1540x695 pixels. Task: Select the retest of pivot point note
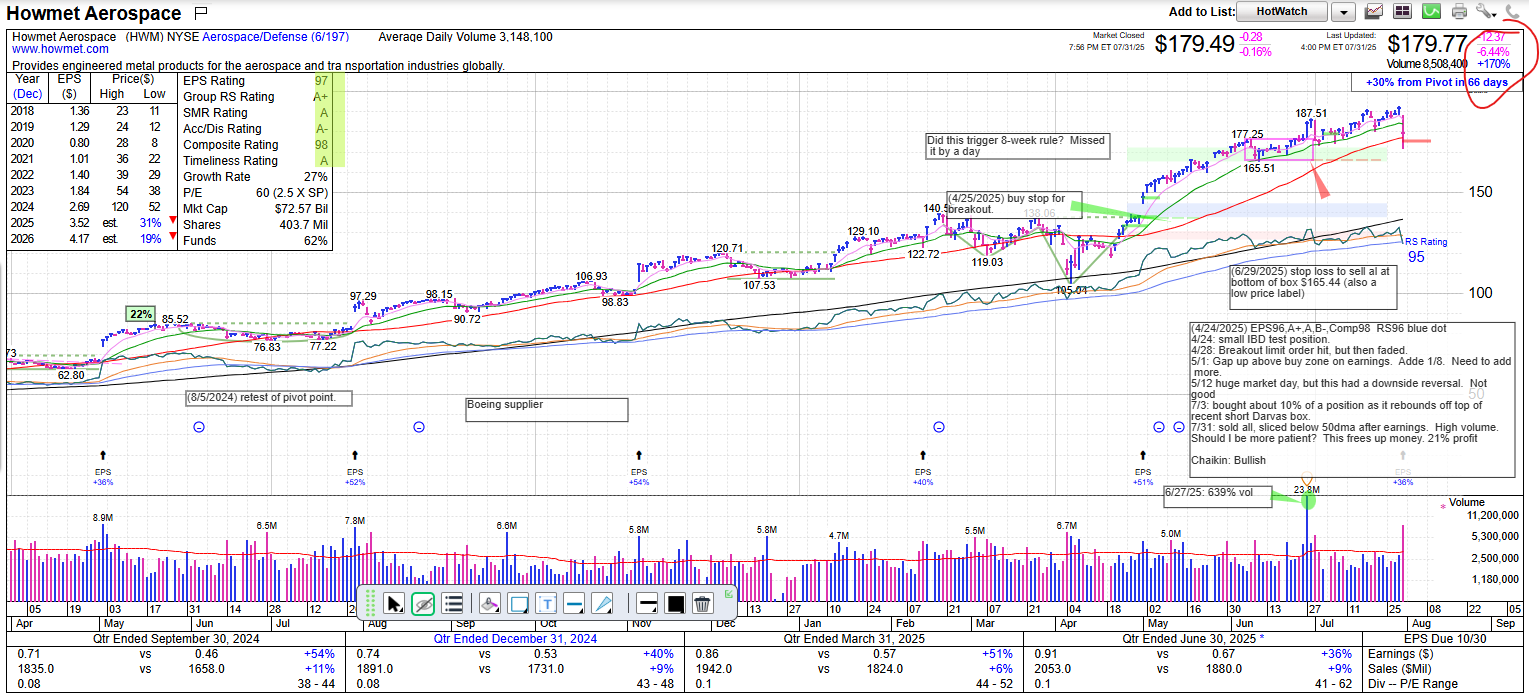(x=269, y=398)
